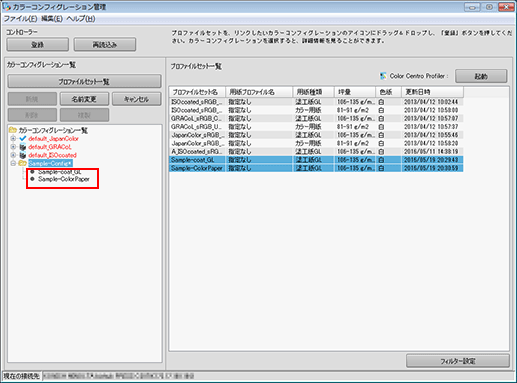517x383 pixels.
Task: Click the checkmark icon of default_JapanColor
Action: pyautogui.click(x=23, y=138)
